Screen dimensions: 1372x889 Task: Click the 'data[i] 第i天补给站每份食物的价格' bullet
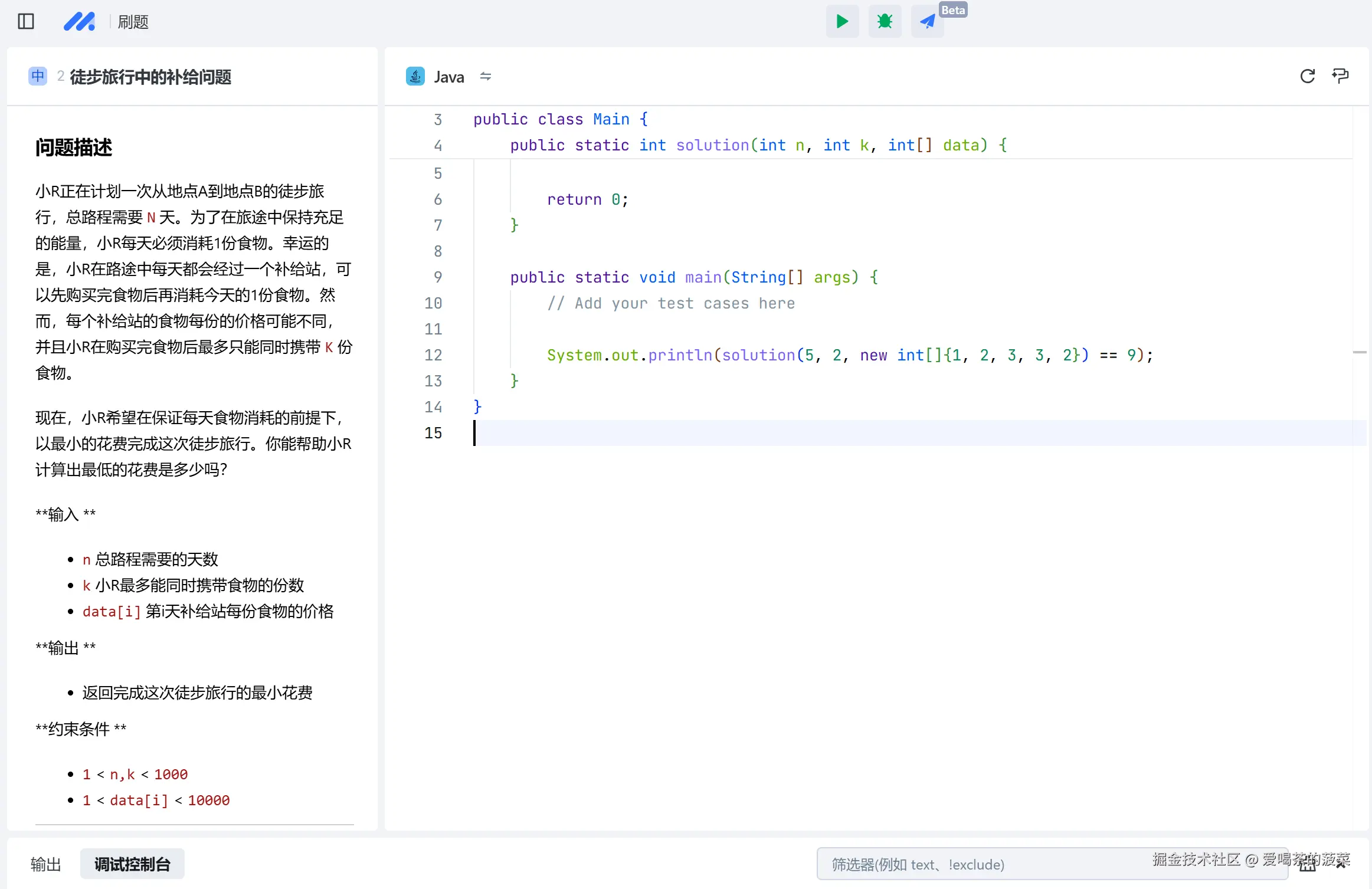208,611
